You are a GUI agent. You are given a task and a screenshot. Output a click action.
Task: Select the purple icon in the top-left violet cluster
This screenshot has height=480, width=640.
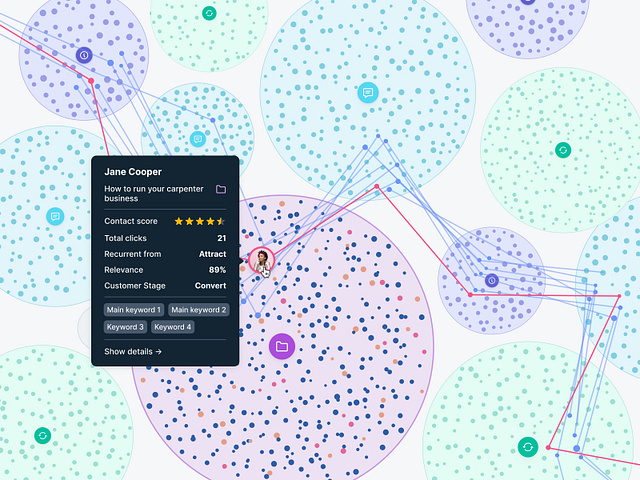tap(84, 55)
